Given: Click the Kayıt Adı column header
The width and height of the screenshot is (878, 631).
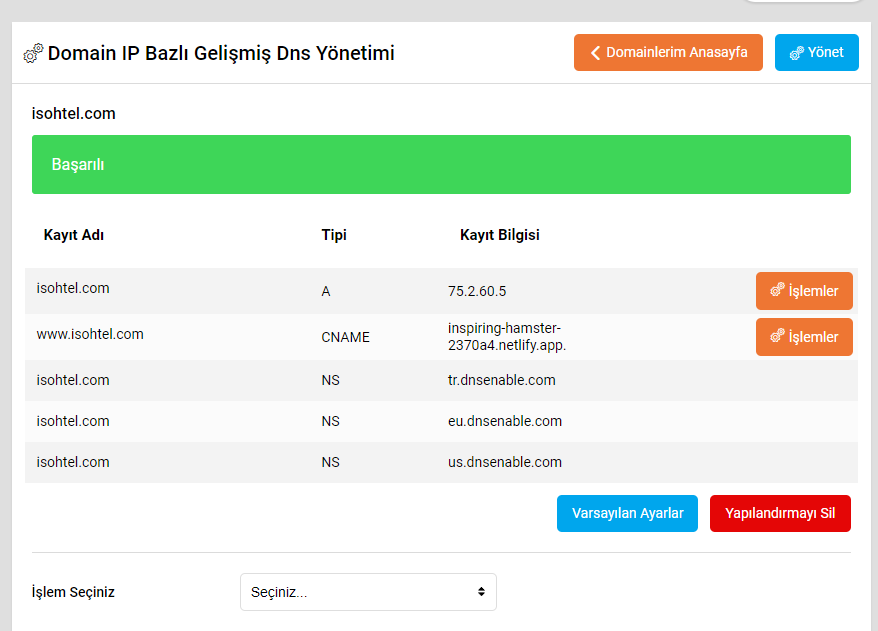Looking at the screenshot, I should click(x=74, y=235).
